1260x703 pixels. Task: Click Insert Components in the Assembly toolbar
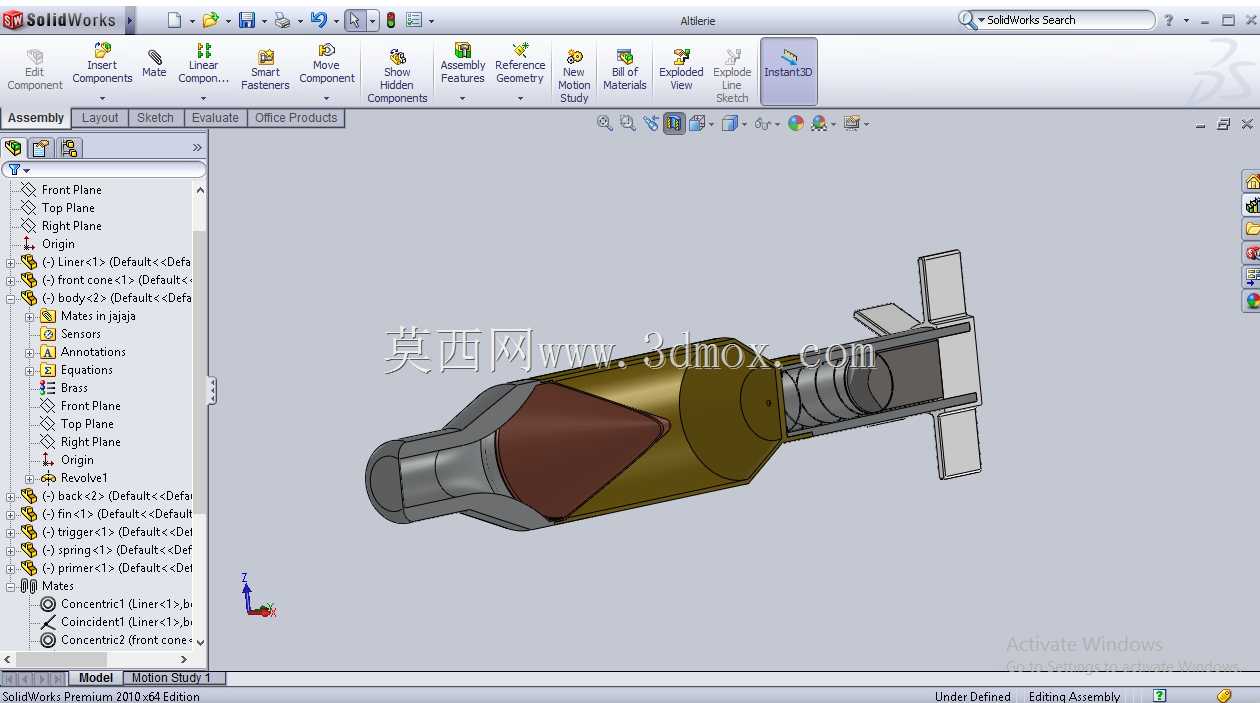[102, 65]
